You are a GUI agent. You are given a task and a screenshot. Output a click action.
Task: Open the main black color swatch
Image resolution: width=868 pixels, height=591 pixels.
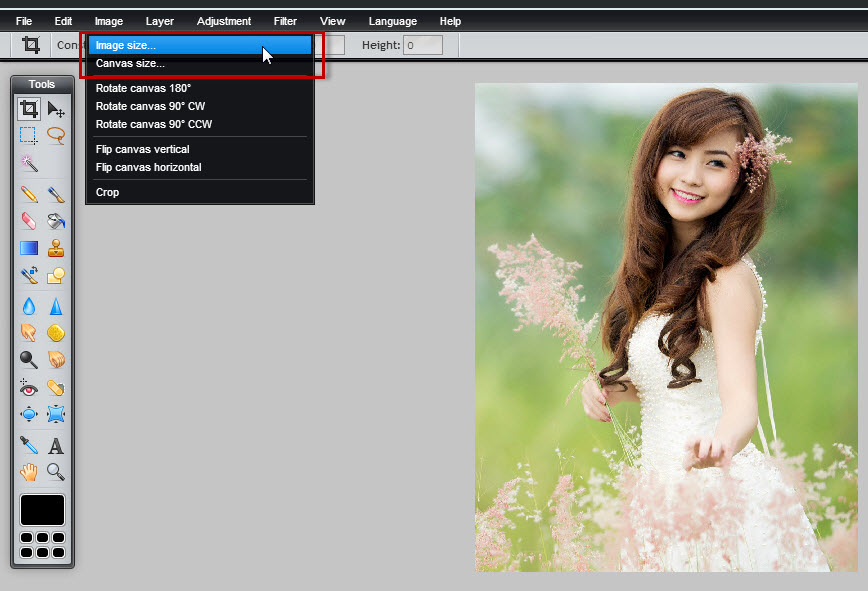(x=43, y=510)
